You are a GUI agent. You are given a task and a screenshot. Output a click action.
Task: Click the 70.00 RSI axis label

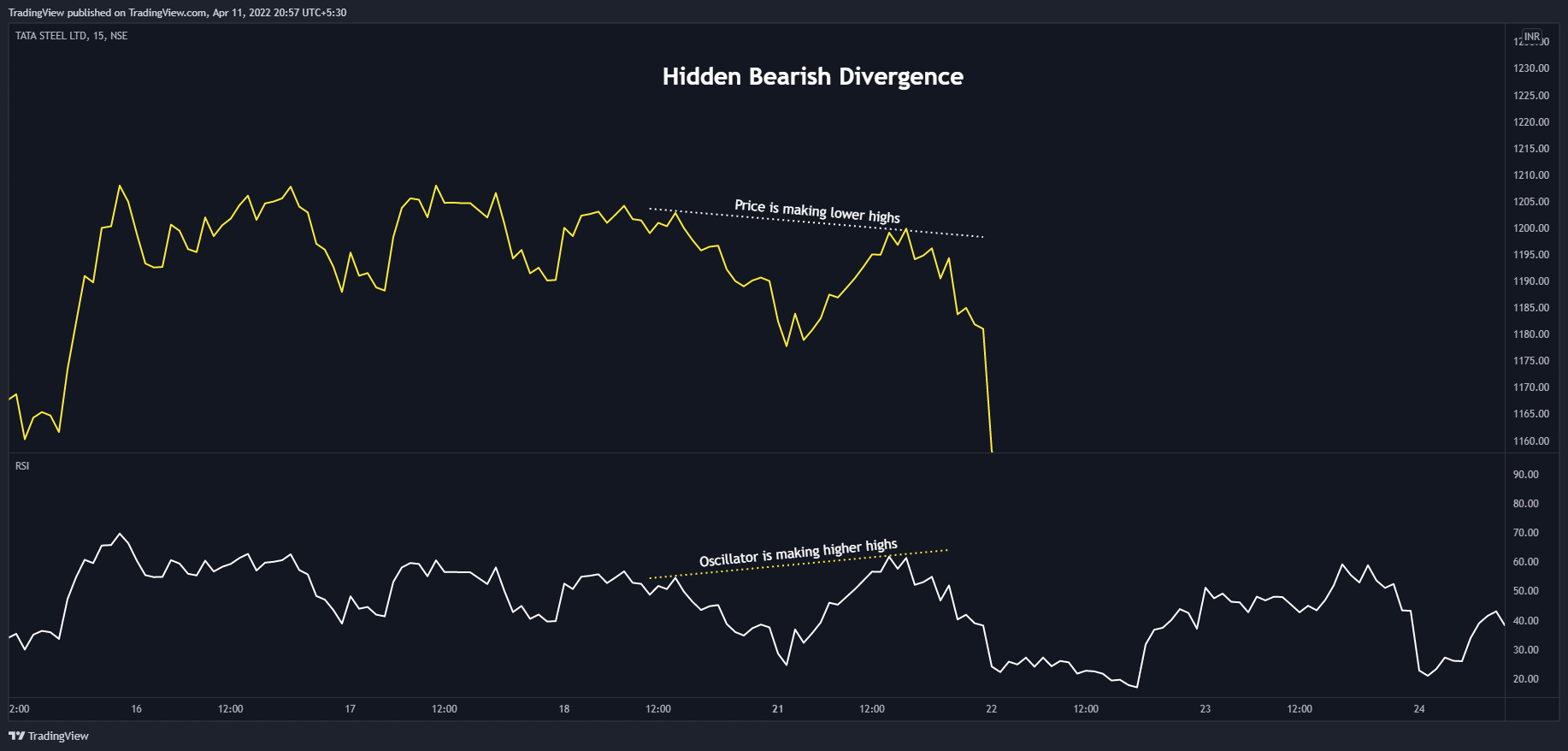click(1526, 533)
